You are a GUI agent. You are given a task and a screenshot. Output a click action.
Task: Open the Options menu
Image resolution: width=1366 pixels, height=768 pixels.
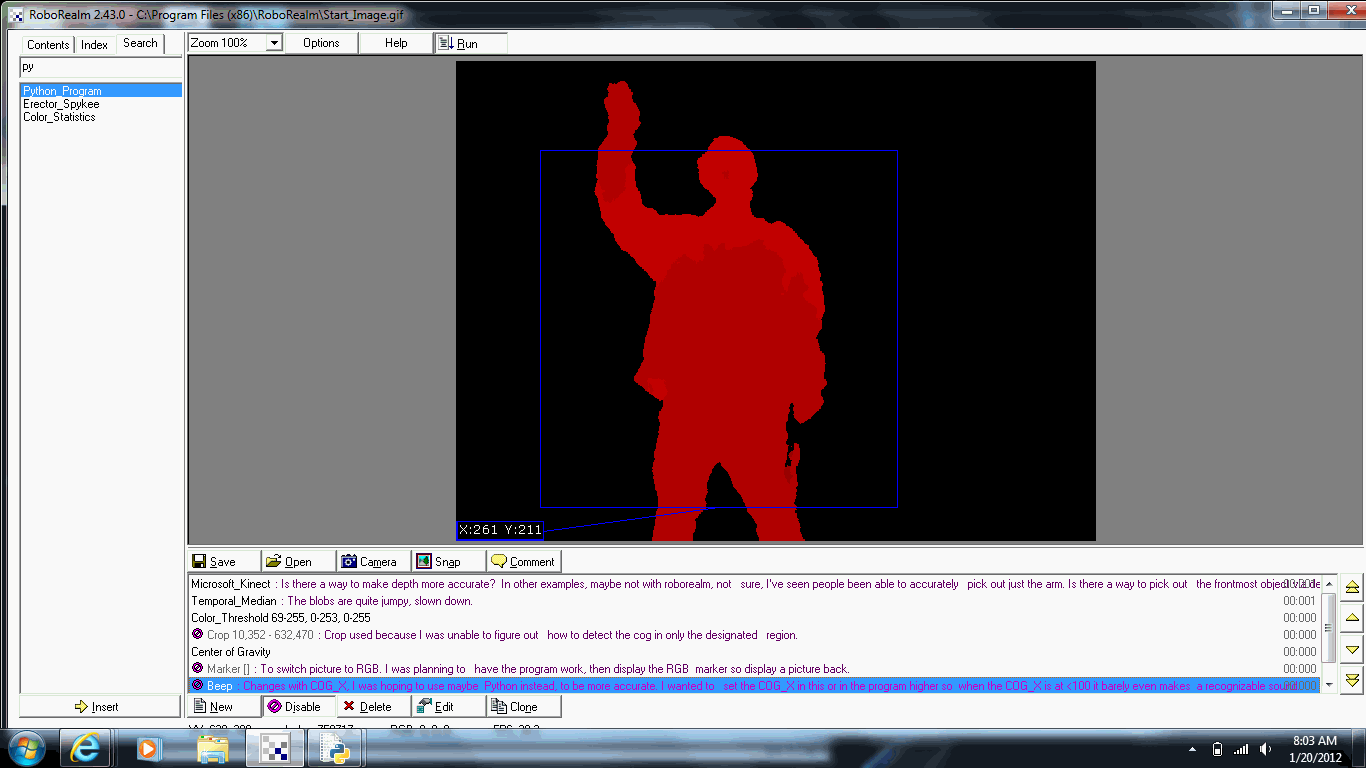pyautogui.click(x=321, y=43)
